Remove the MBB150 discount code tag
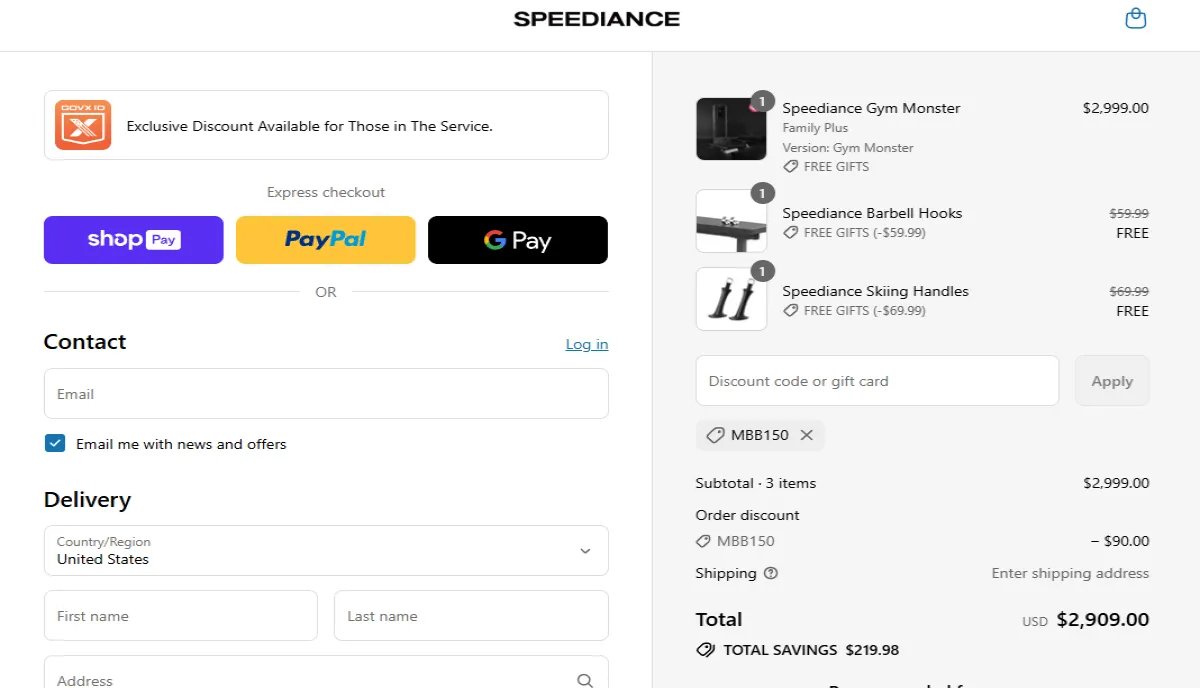The height and width of the screenshot is (688, 1200). click(806, 435)
